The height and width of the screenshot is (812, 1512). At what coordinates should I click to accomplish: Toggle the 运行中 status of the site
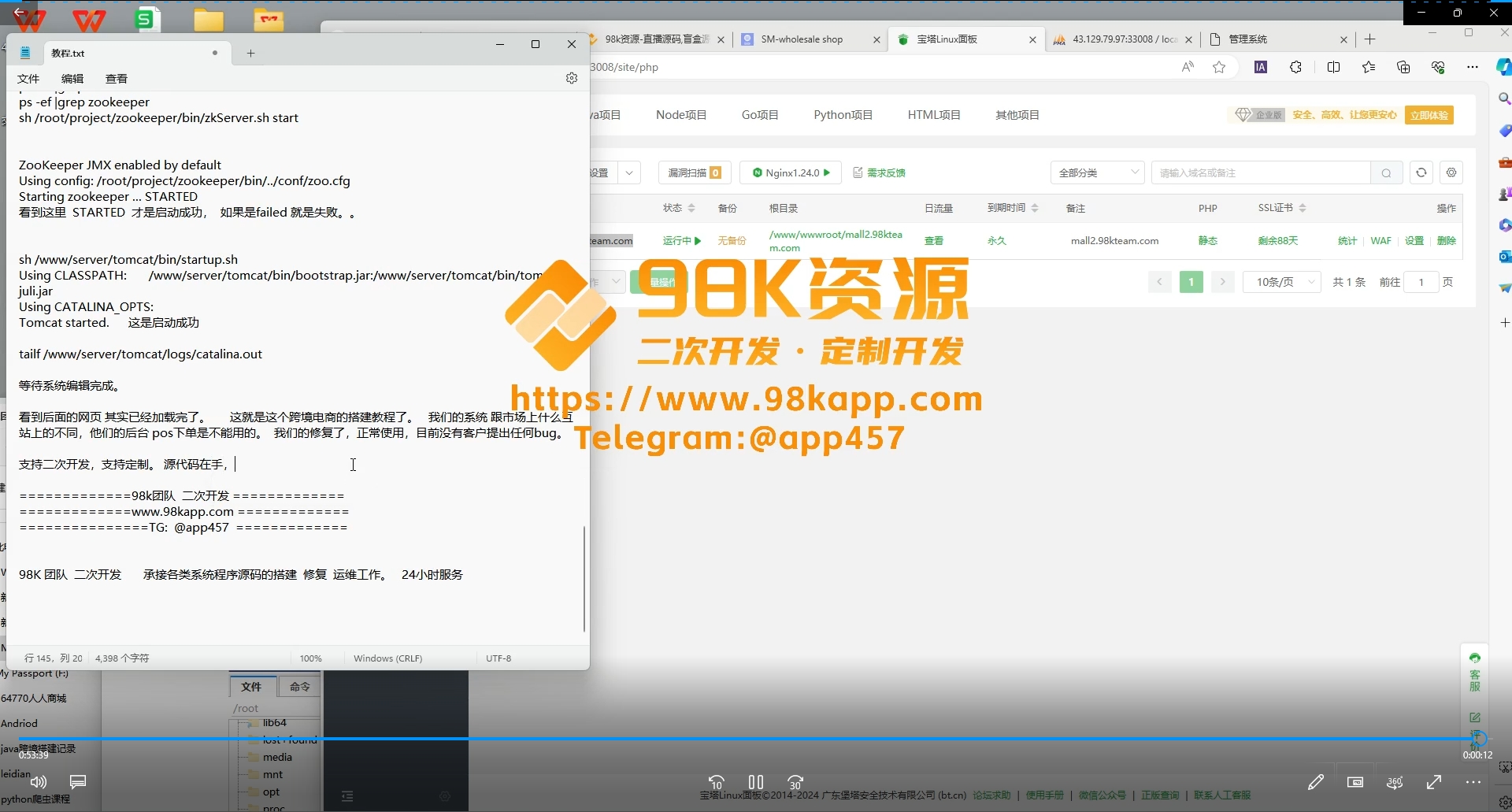(x=681, y=241)
